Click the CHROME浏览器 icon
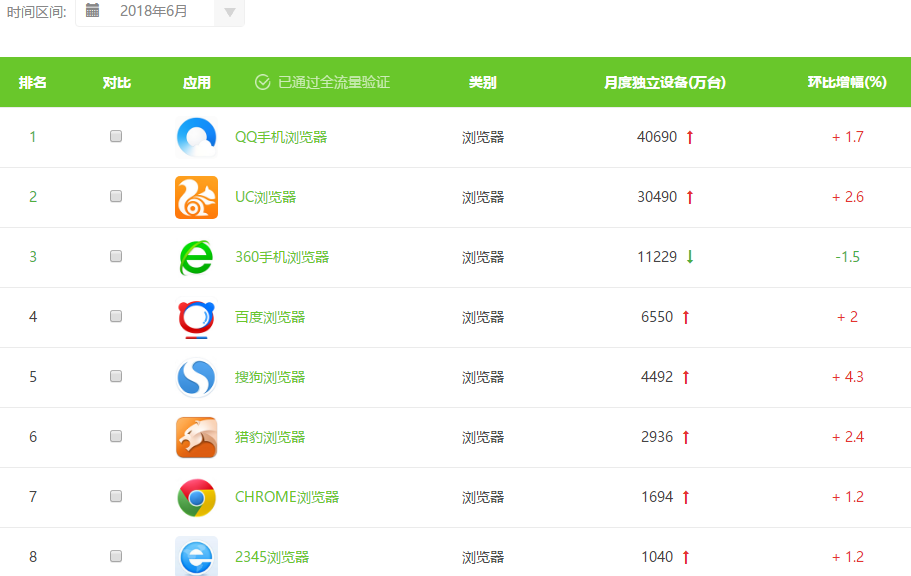 point(196,498)
